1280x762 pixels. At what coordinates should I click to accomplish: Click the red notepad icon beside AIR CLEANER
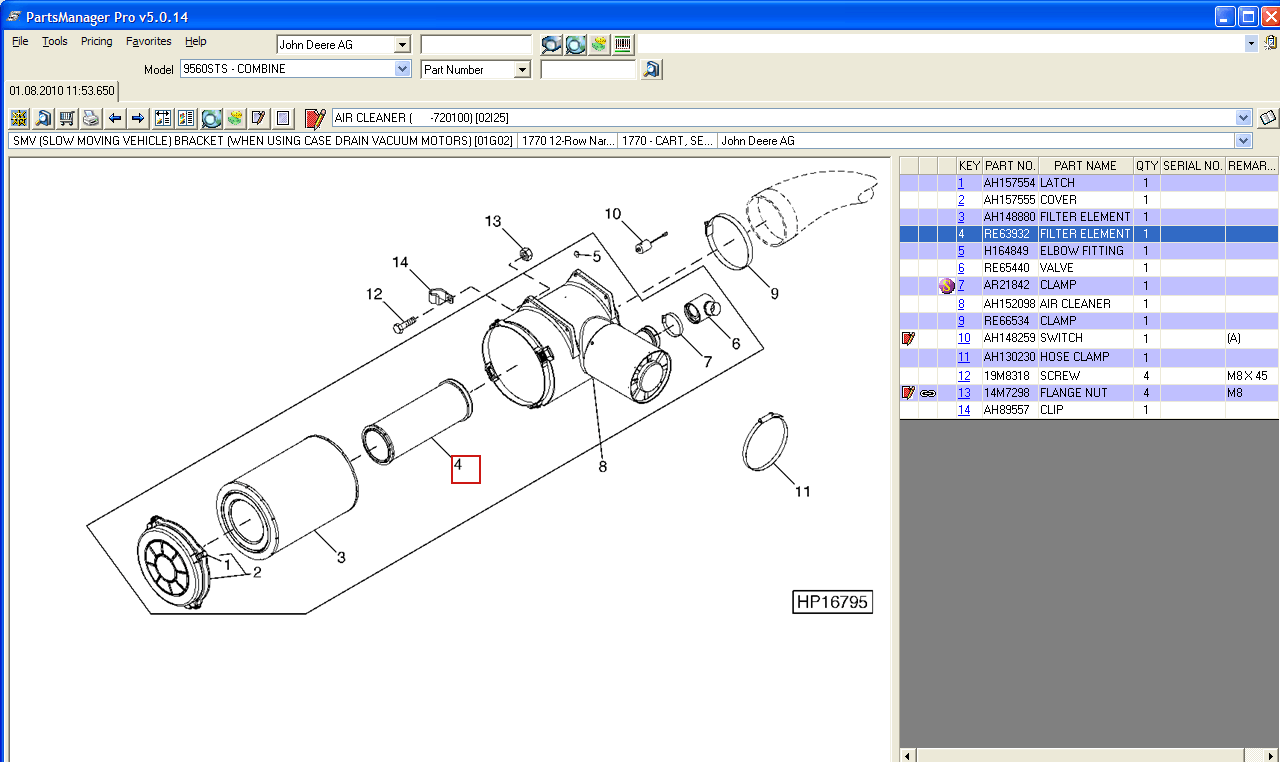click(315, 118)
